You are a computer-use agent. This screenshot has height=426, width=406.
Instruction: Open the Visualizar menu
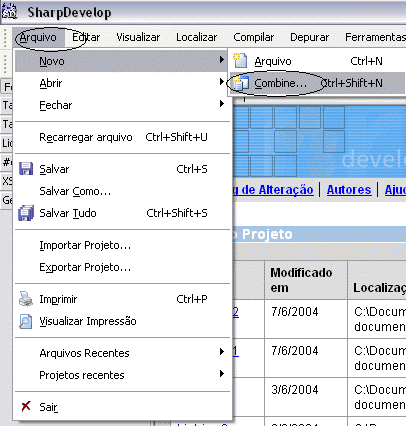coord(138,37)
